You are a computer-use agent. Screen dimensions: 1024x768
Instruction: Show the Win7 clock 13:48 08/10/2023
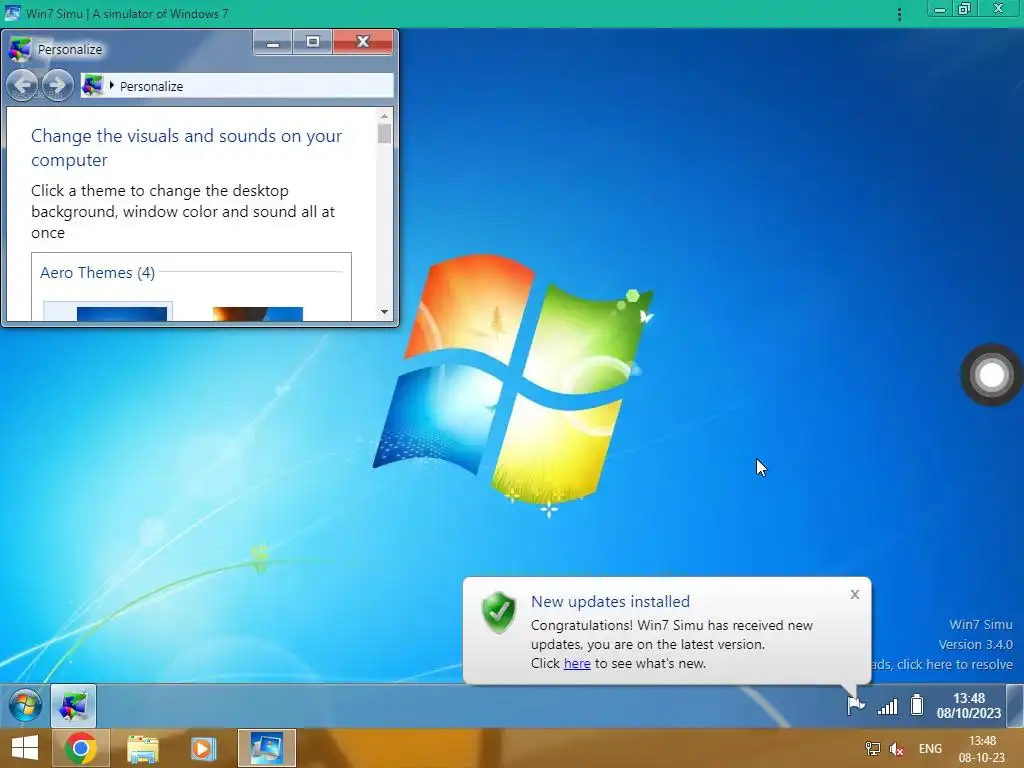coord(968,705)
